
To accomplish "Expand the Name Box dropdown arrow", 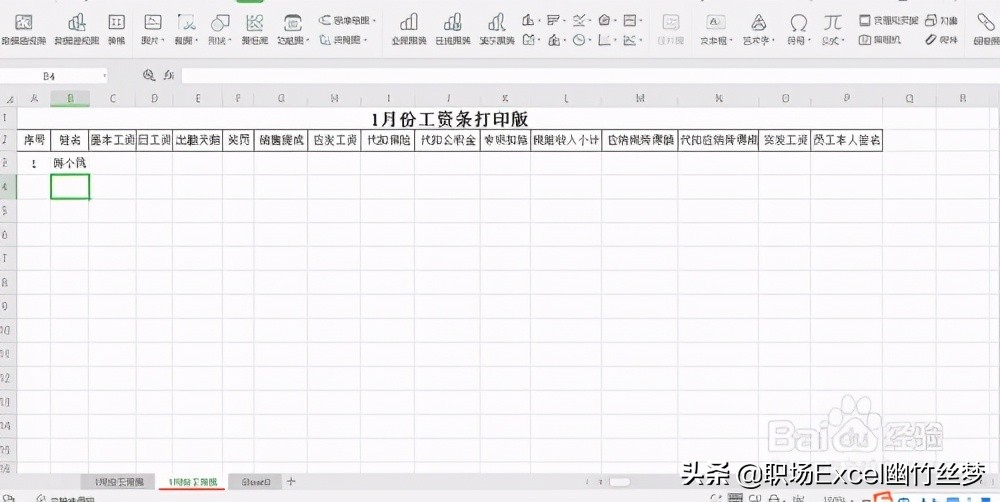I will coord(104,76).
